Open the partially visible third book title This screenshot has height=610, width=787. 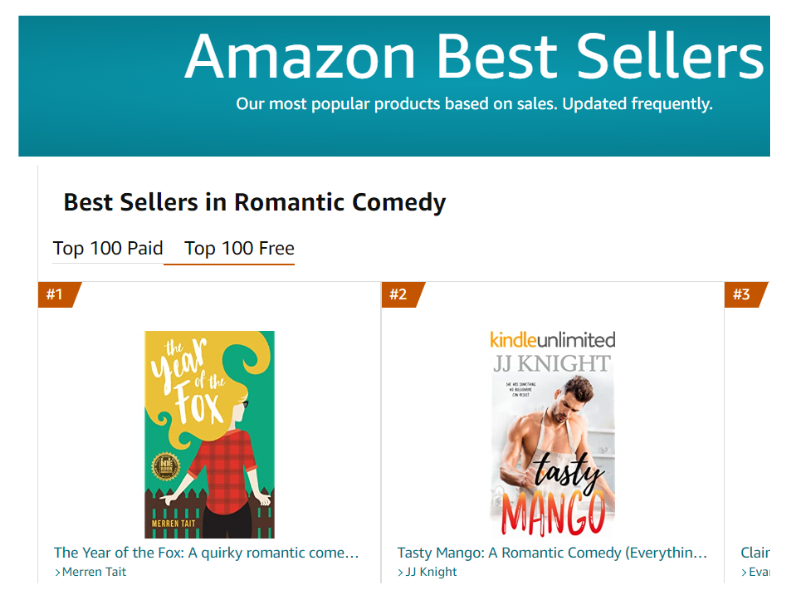point(755,552)
